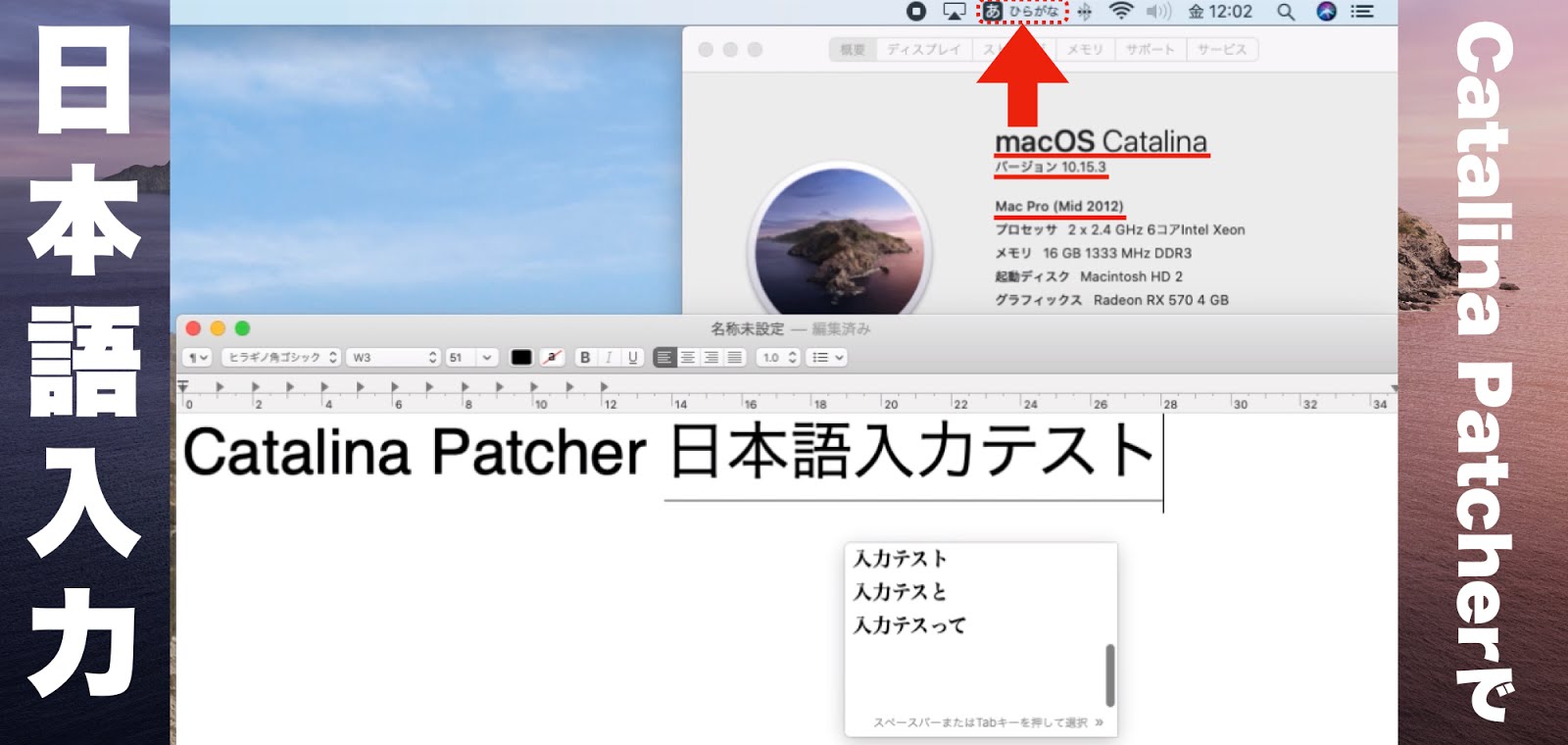This screenshot has width=1568, height=745.
Task: Expand the font size dropdown arrow
Action: 487,358
